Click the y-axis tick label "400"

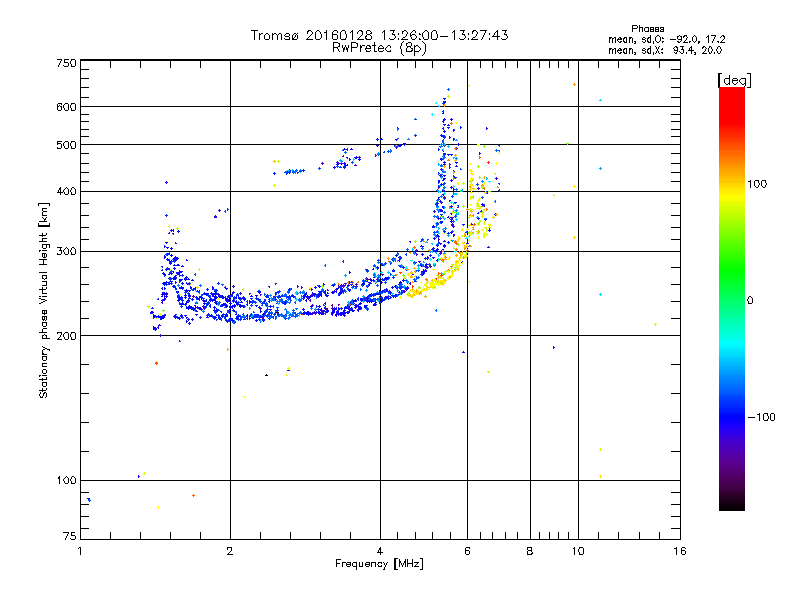click(x=67, y=191)
